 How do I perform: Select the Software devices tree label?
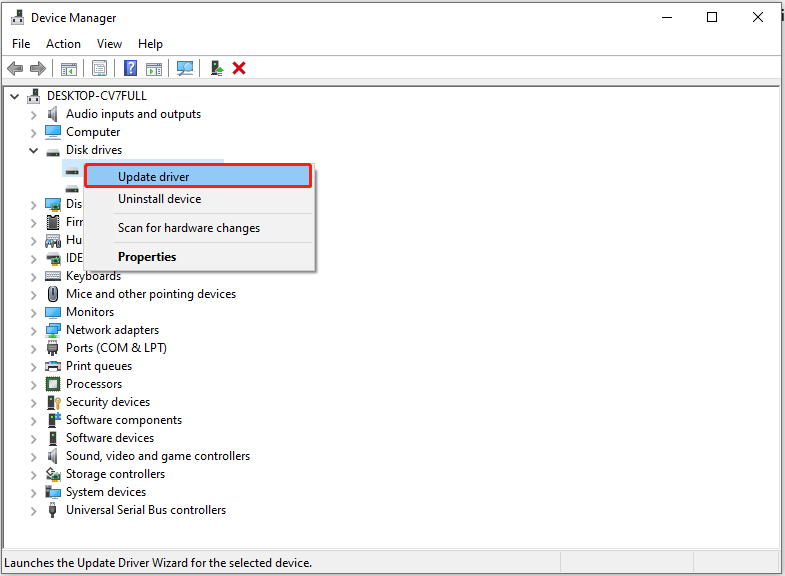point(110,438)
